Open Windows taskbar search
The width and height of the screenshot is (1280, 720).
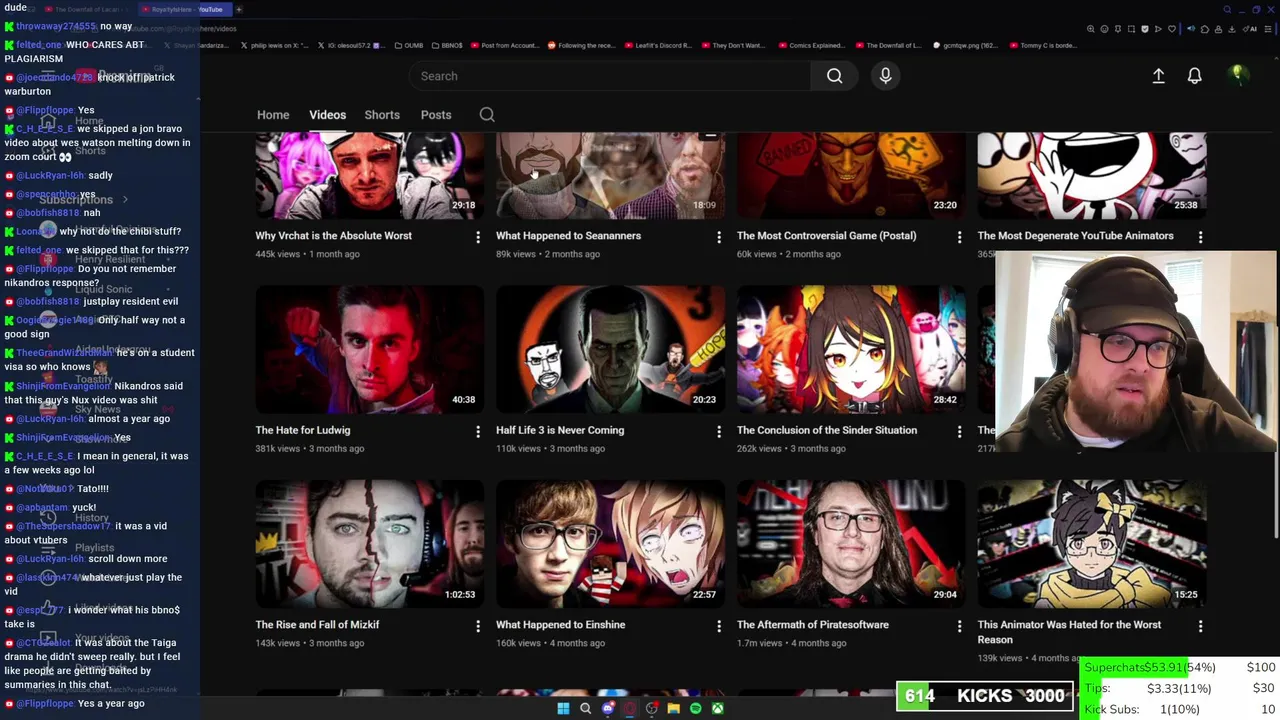[585, 708]
